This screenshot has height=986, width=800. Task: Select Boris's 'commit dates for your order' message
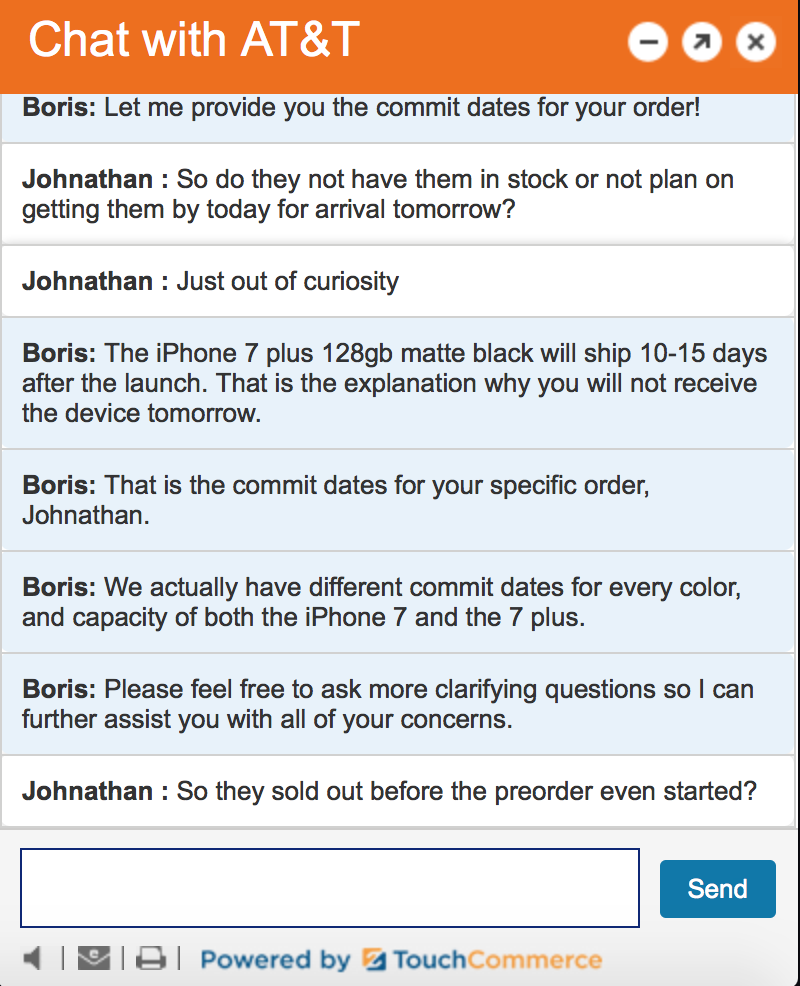point(397,118)
